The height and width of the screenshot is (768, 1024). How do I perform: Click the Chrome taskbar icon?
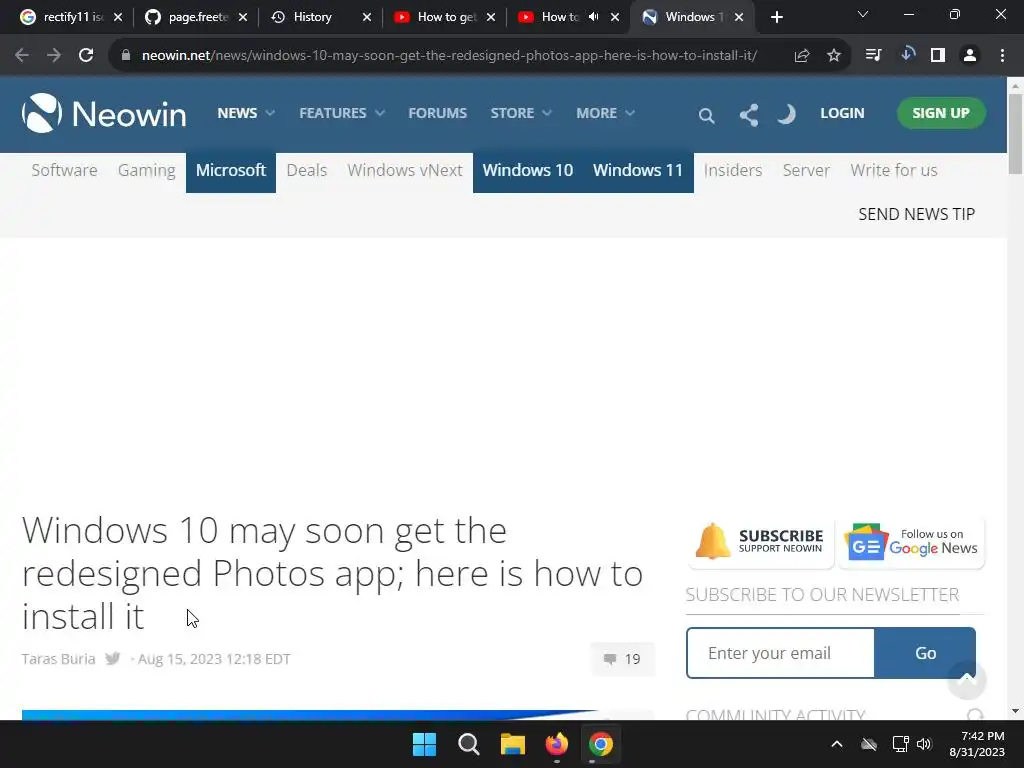click(601, 744)
